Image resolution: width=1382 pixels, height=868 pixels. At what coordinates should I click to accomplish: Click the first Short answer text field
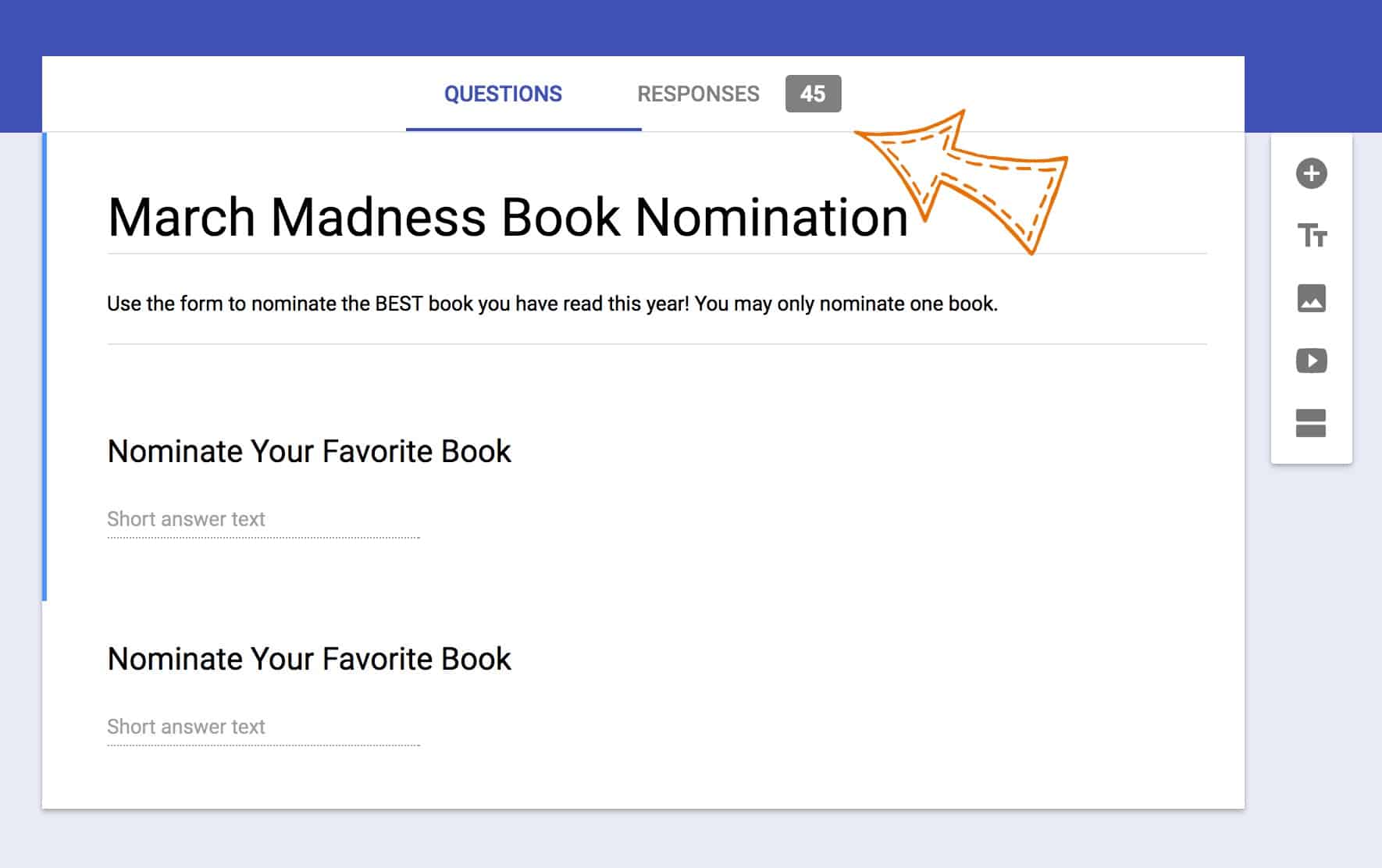click(x=263, y=519)
